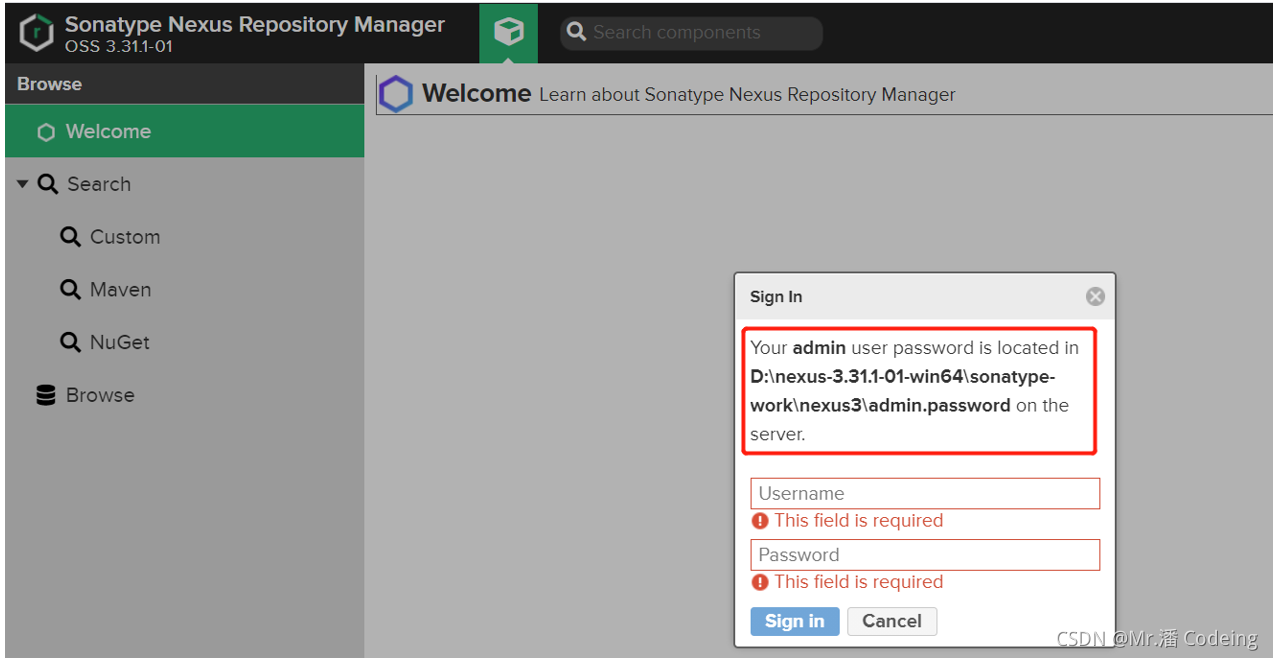
Task: Click error icon under Password field
Action: [760, 582]
